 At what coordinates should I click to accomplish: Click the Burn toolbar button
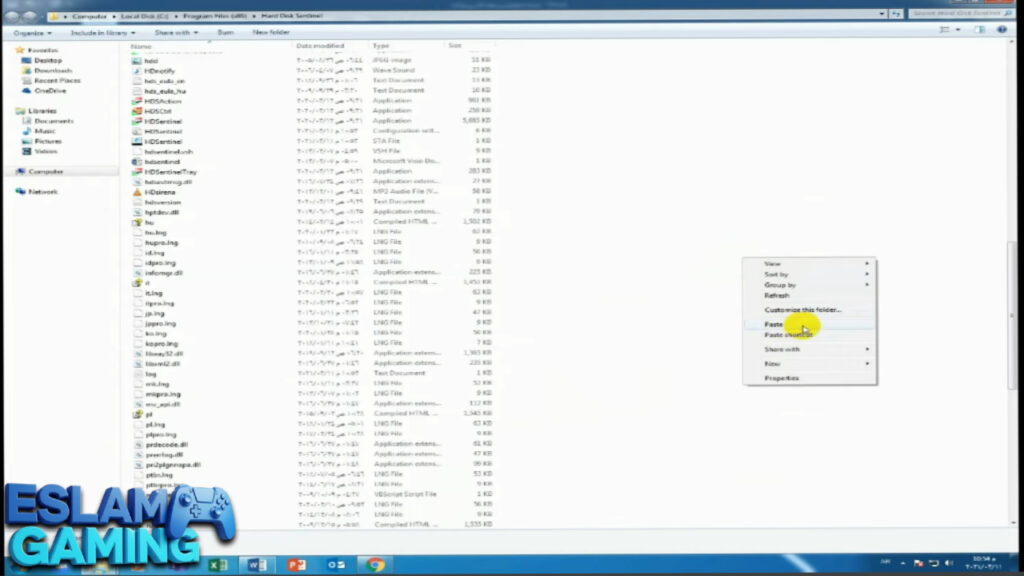(x=226, y=32)
